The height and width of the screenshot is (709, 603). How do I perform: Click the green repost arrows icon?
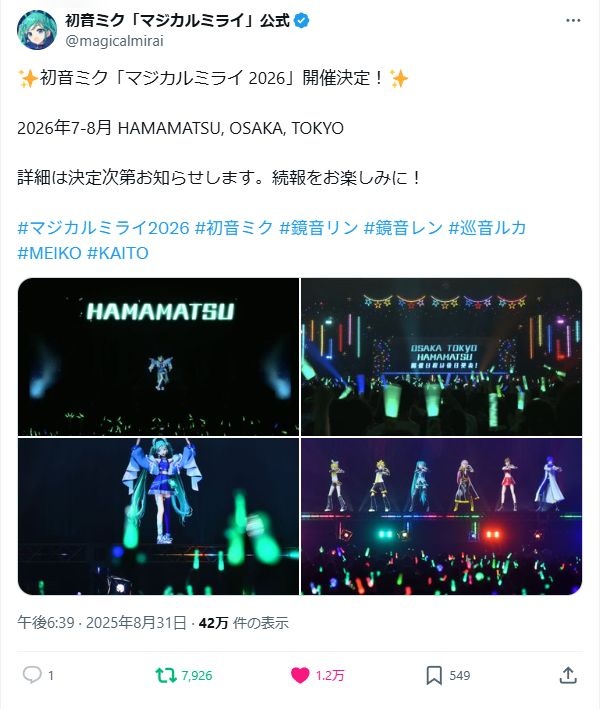[165, 675]
